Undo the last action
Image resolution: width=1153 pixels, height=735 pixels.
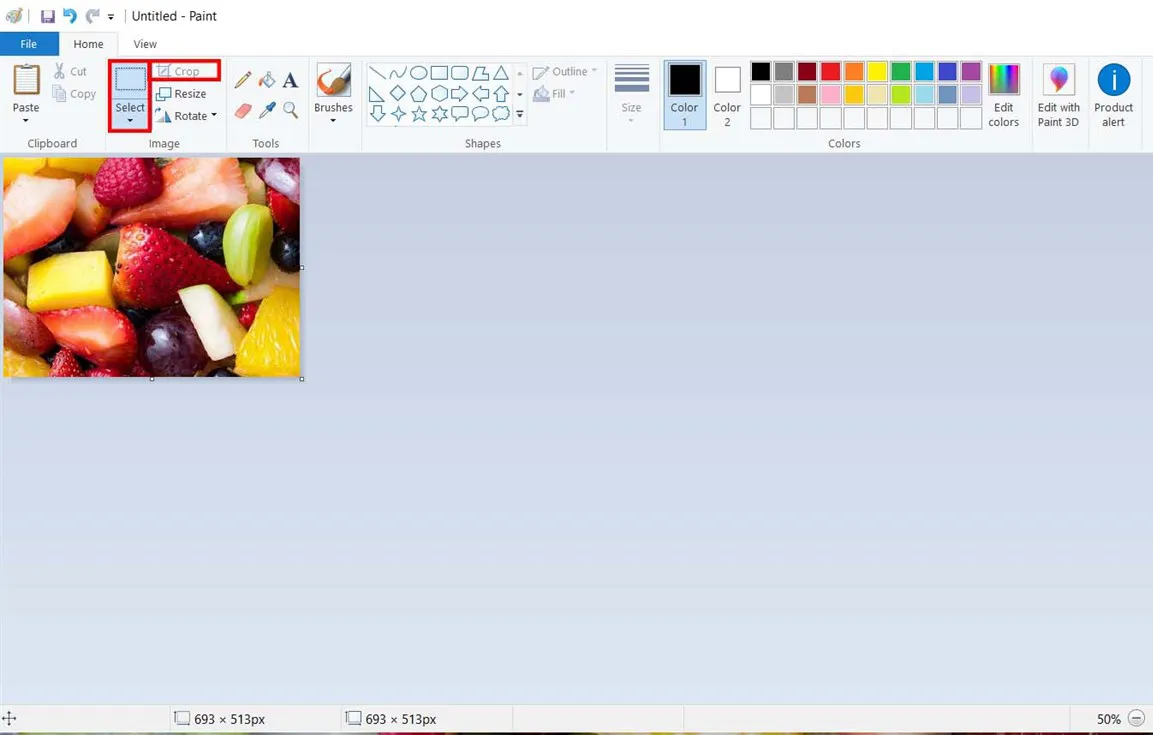pos(70,15)
